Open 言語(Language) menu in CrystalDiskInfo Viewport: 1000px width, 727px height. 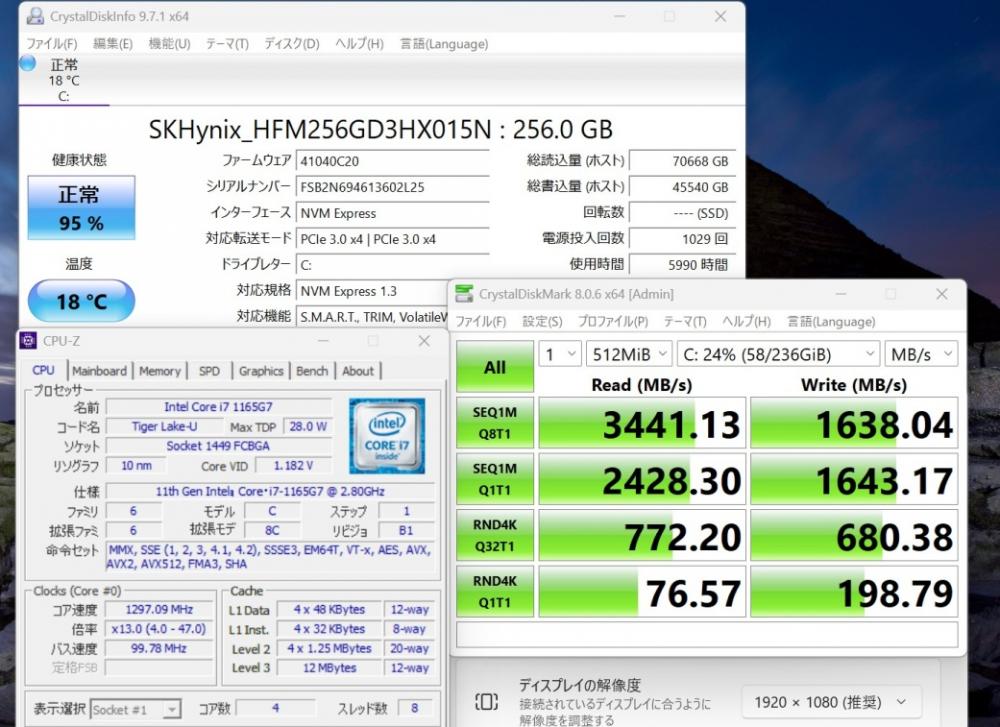coord(444,43)
